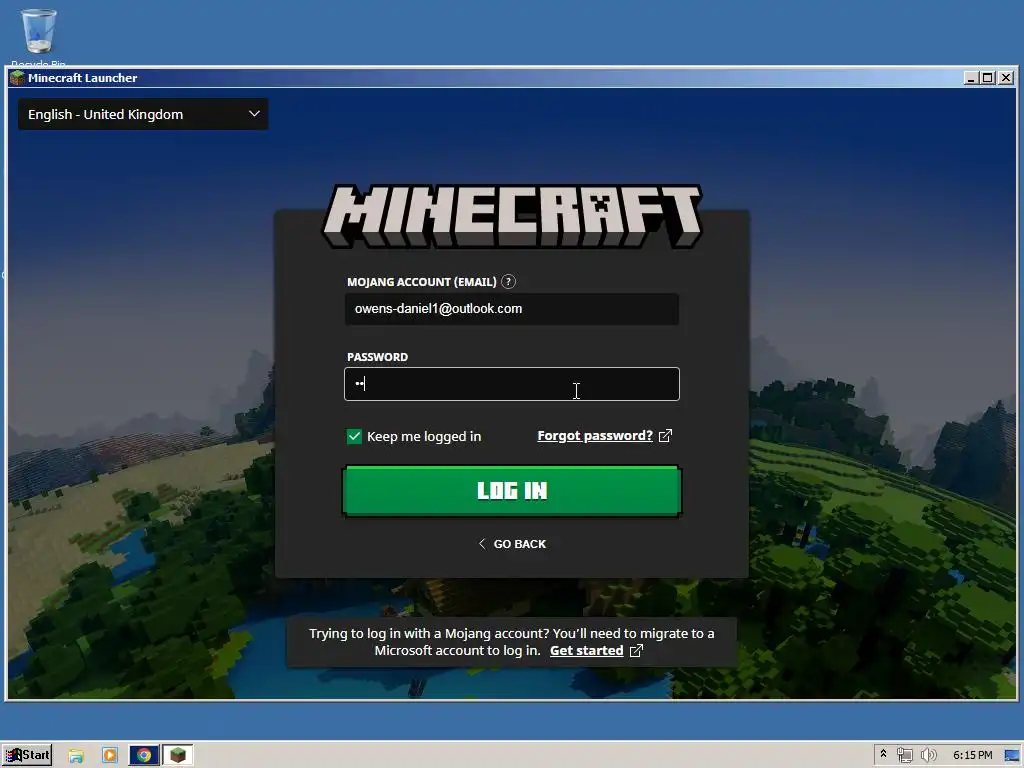Click the external-link icon beside Get started
The height and width of the screenshot is (768, 1024).
[636, 650]
